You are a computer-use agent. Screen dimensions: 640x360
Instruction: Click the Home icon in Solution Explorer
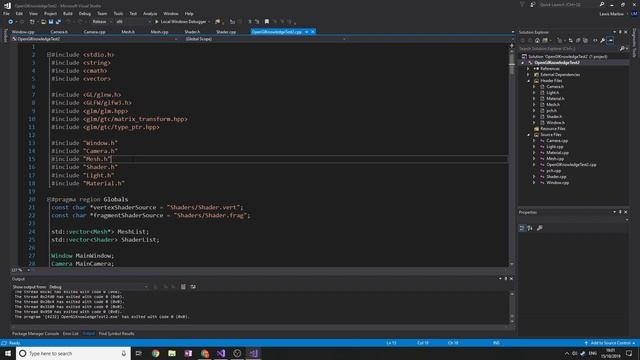click(x=537, y=40)
